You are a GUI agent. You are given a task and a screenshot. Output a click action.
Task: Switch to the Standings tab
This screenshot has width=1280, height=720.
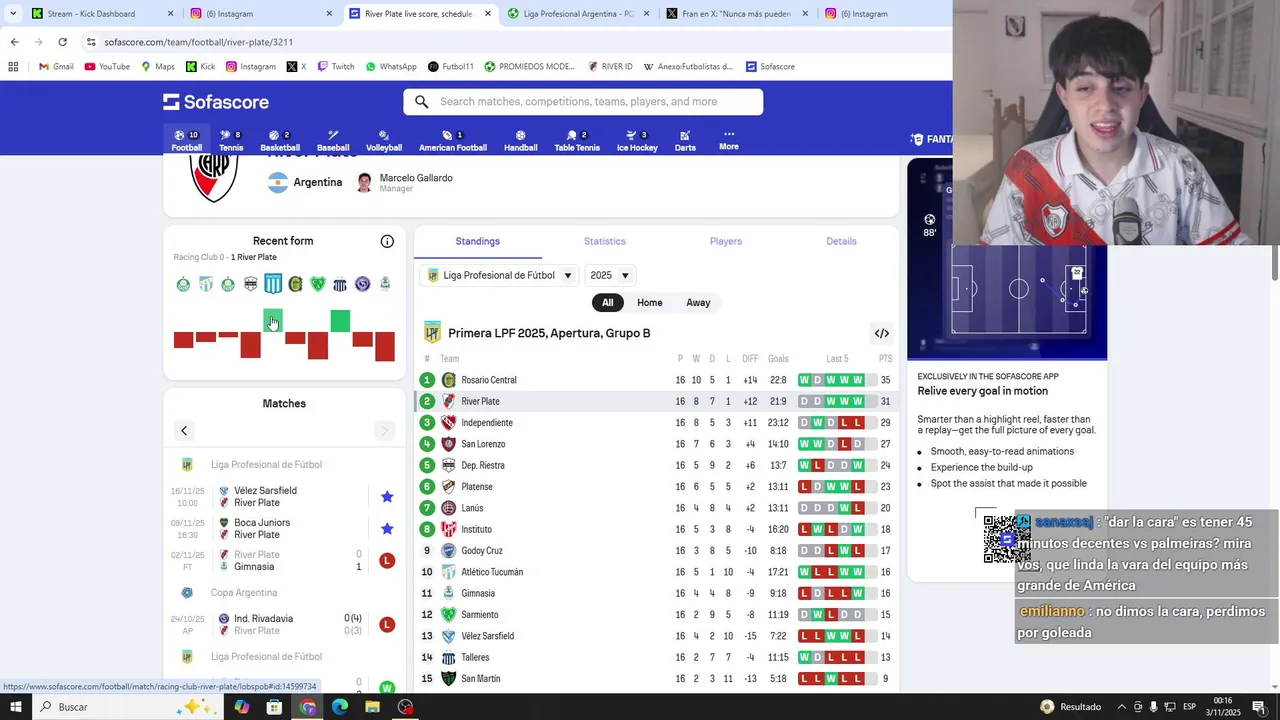click(x=477, y=241)
